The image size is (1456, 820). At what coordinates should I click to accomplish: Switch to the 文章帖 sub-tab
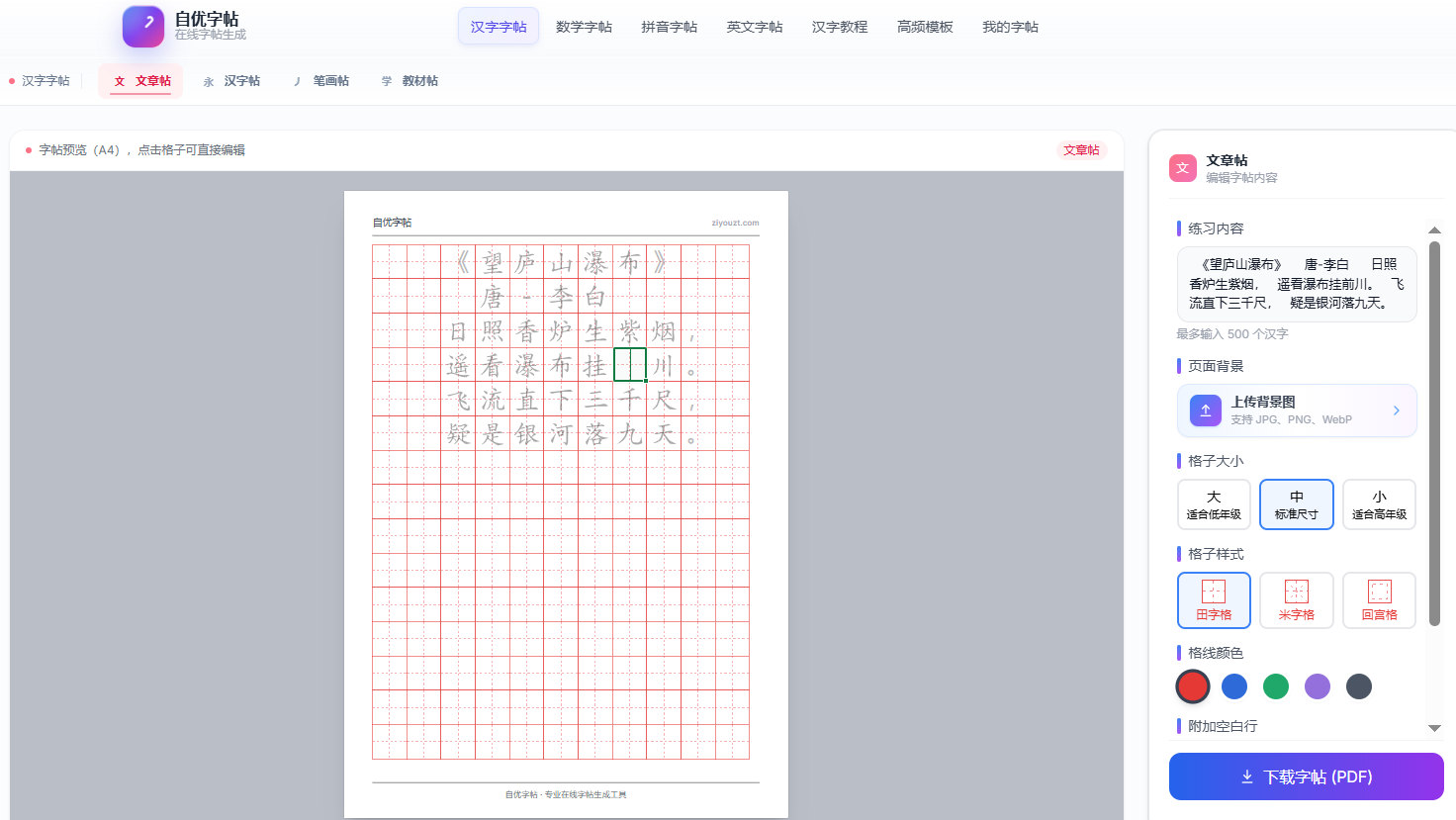pyautogui.click(x=141, y=81)
